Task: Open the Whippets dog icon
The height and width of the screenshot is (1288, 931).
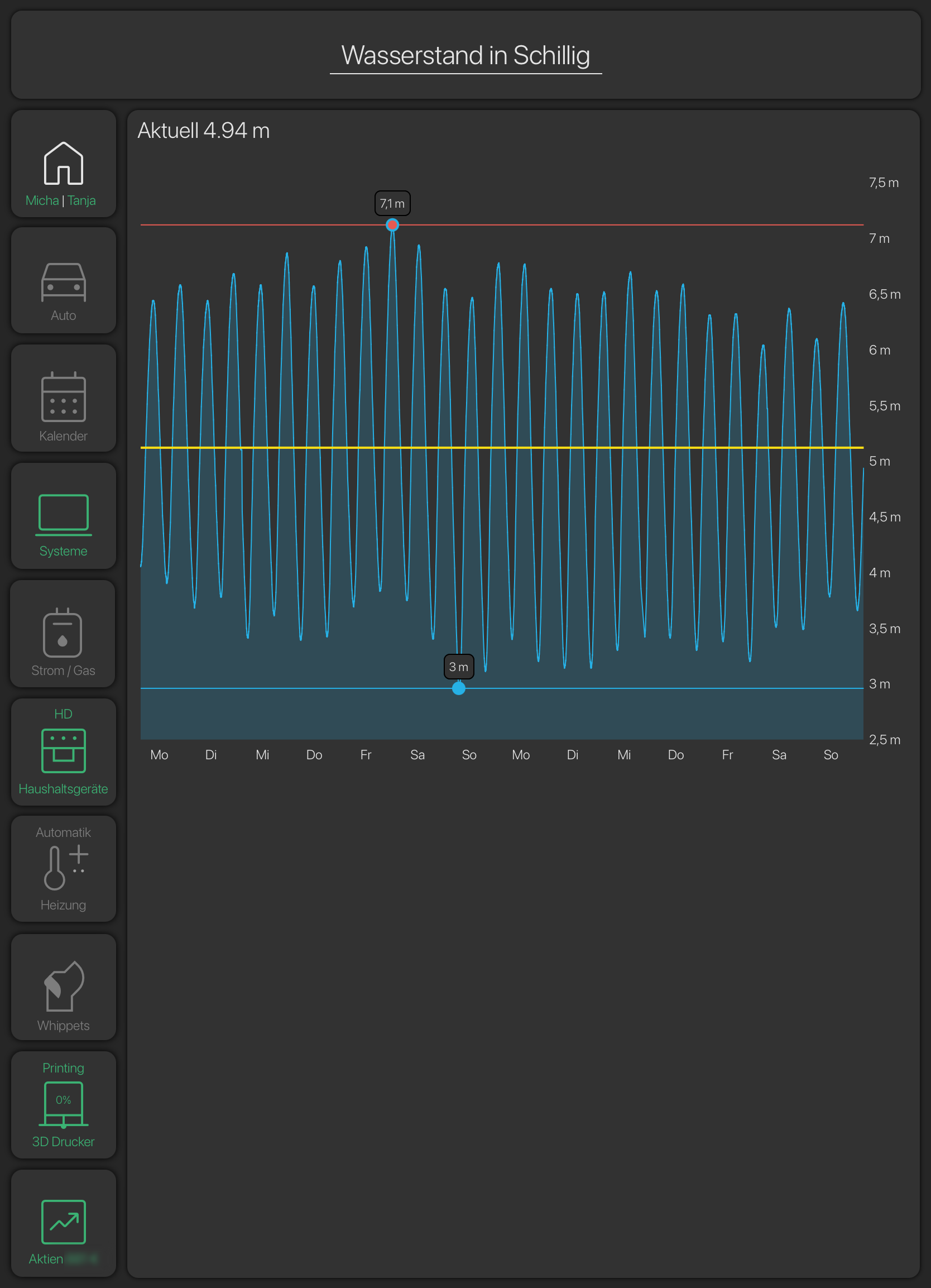Action: (64, 986)
